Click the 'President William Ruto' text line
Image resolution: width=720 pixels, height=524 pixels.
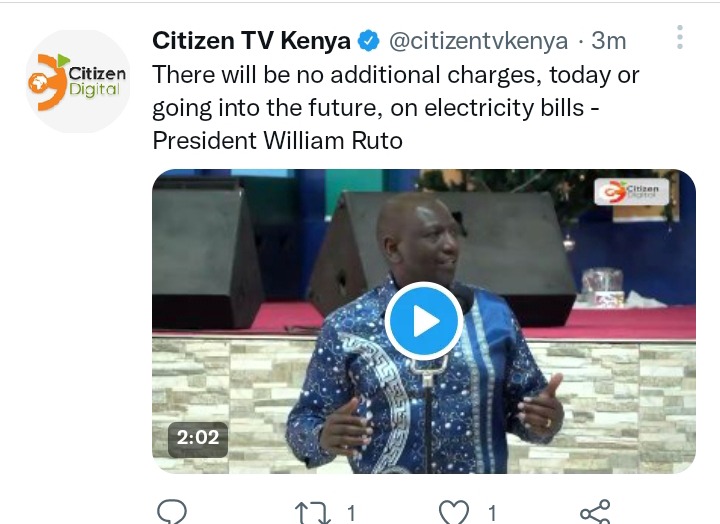[x=277, y=141]
